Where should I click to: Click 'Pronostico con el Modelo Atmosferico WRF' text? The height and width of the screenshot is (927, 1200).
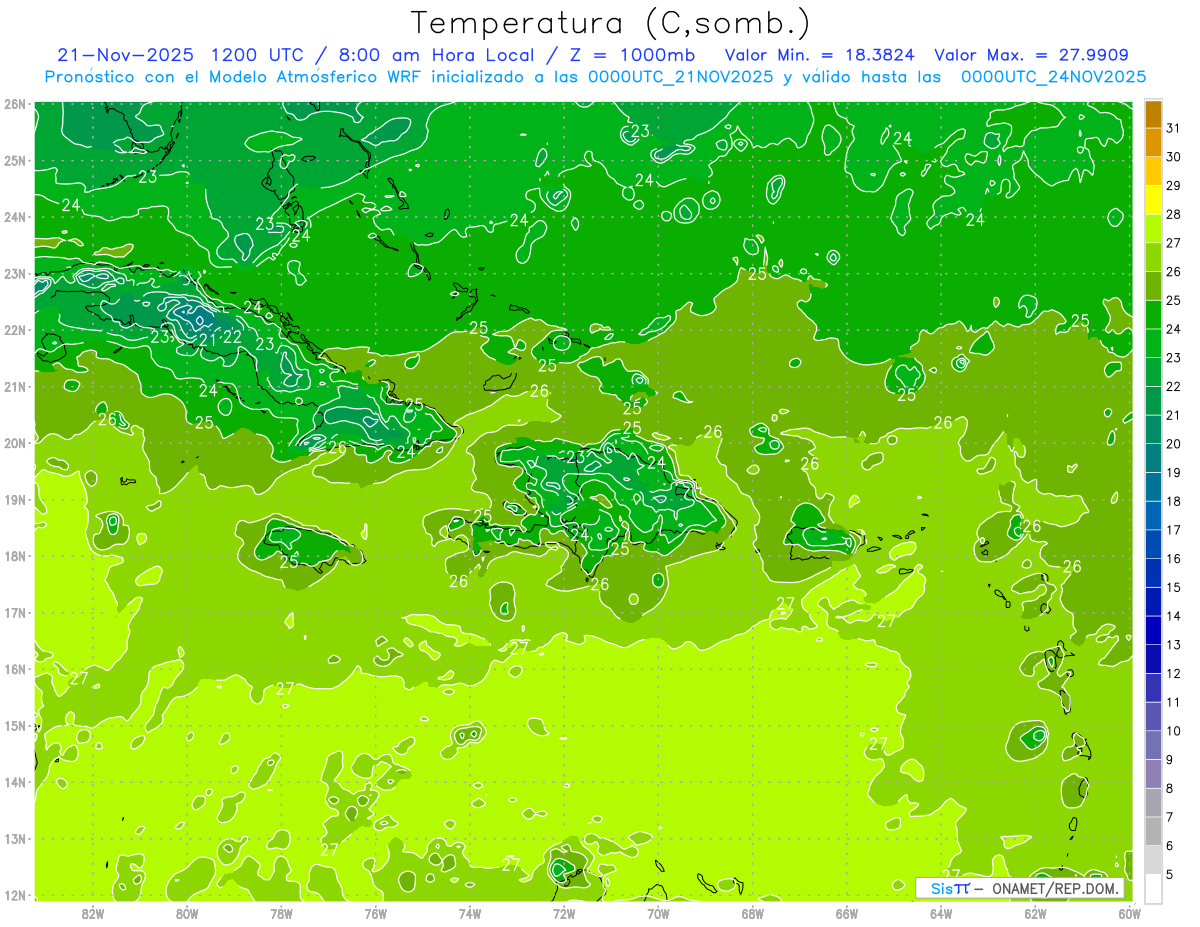(233, 77)
